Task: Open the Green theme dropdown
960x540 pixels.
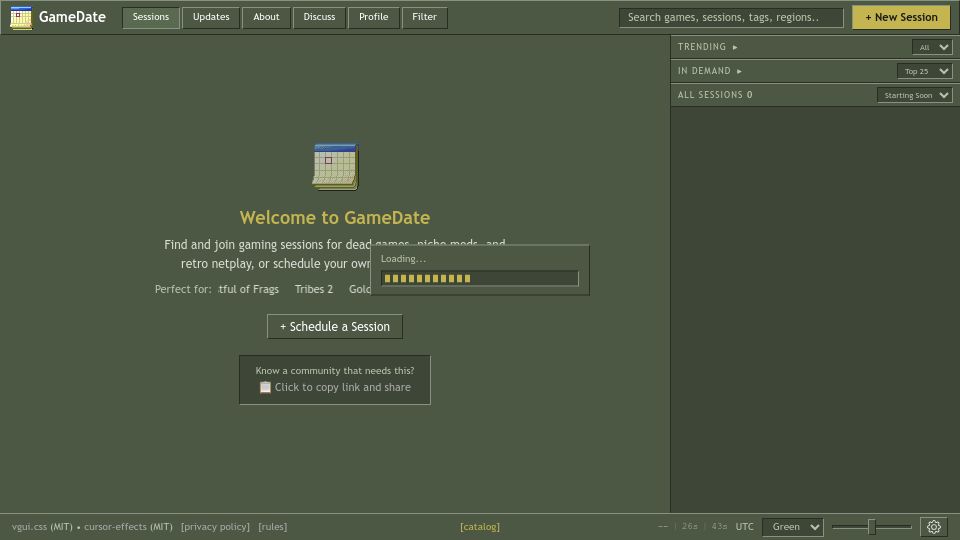Action: (x=793, y=527)
